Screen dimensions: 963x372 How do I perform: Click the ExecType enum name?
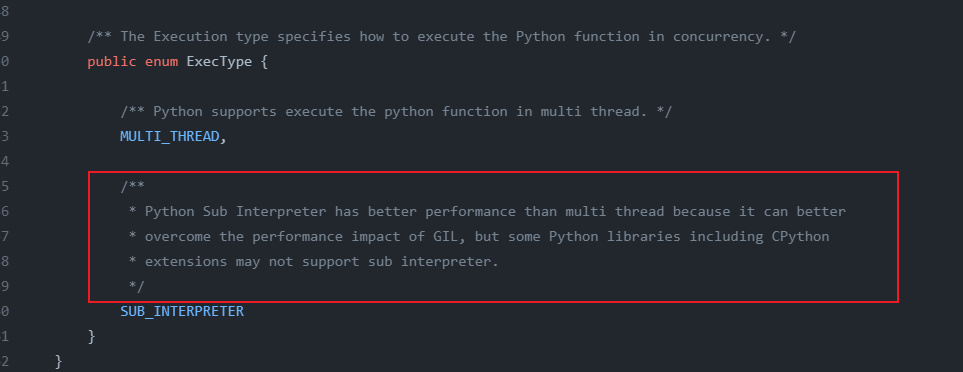[219, 61]
